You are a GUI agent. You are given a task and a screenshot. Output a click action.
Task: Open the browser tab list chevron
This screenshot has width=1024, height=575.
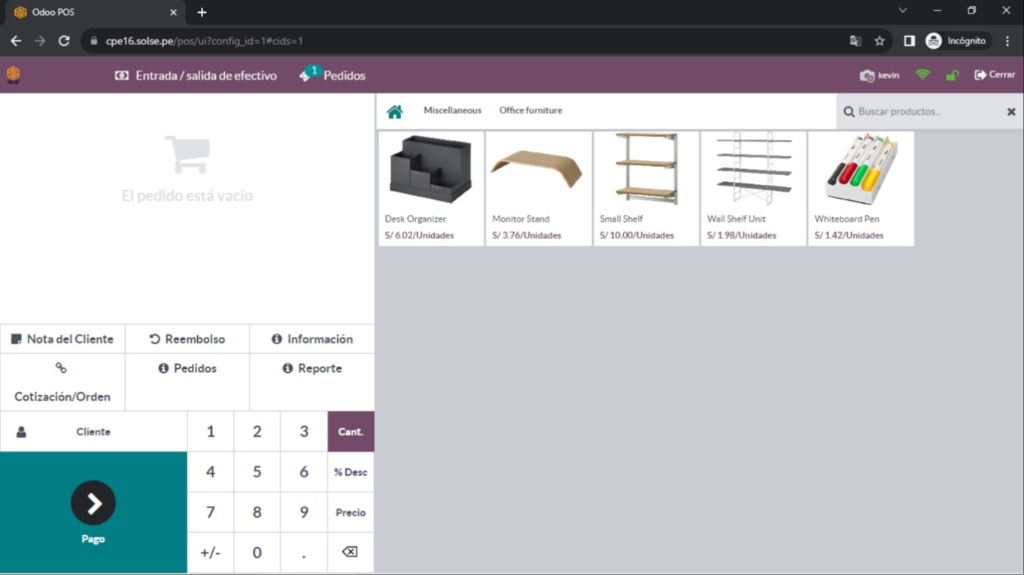[903, 11]
